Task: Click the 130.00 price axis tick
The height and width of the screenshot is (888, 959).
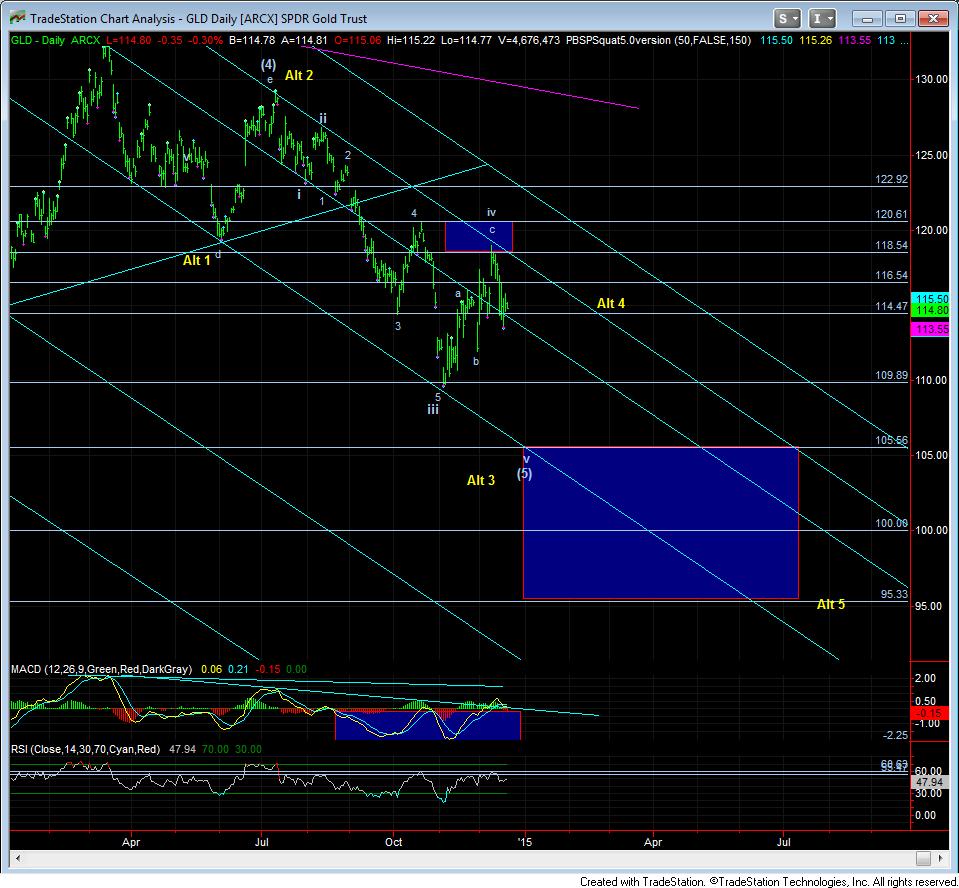Action: [x=930, y=80]
